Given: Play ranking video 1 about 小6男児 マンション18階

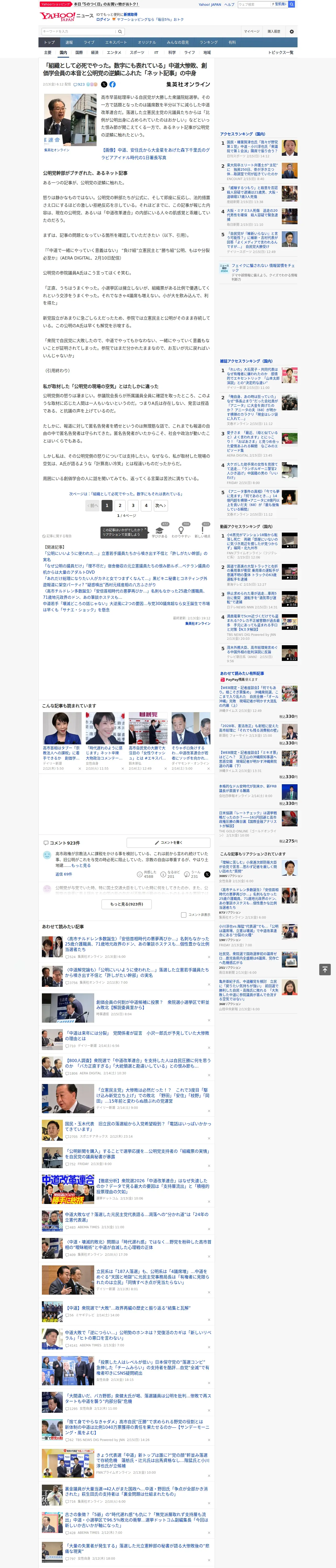Looking at the screenshot, I should (290, 540).
